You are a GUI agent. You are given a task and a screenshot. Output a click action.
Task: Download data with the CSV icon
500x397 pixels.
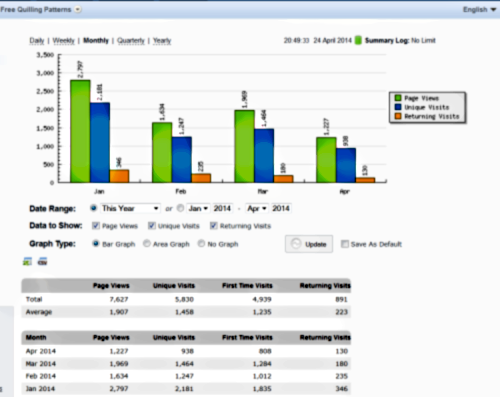(x=42, y=262)
